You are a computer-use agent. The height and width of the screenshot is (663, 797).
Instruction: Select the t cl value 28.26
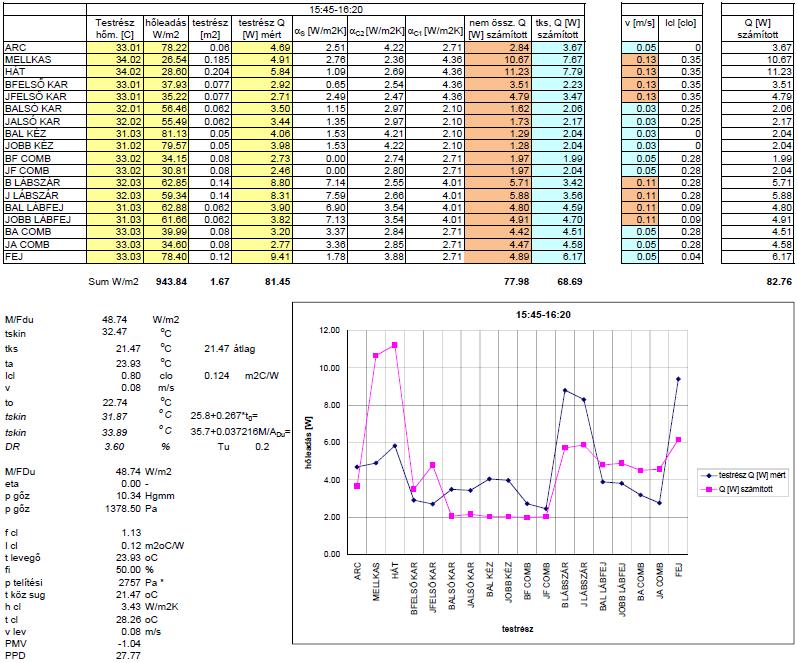click(x=129, y=620)
